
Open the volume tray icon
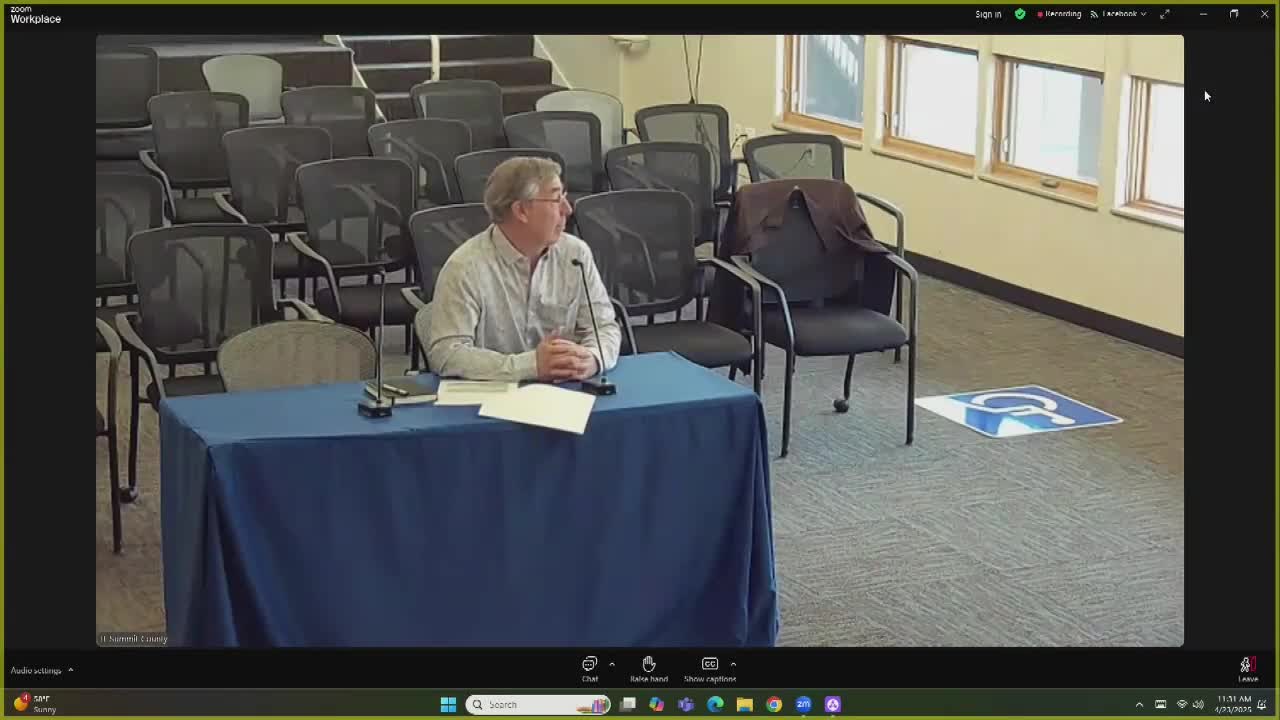tap(1198, 704)
